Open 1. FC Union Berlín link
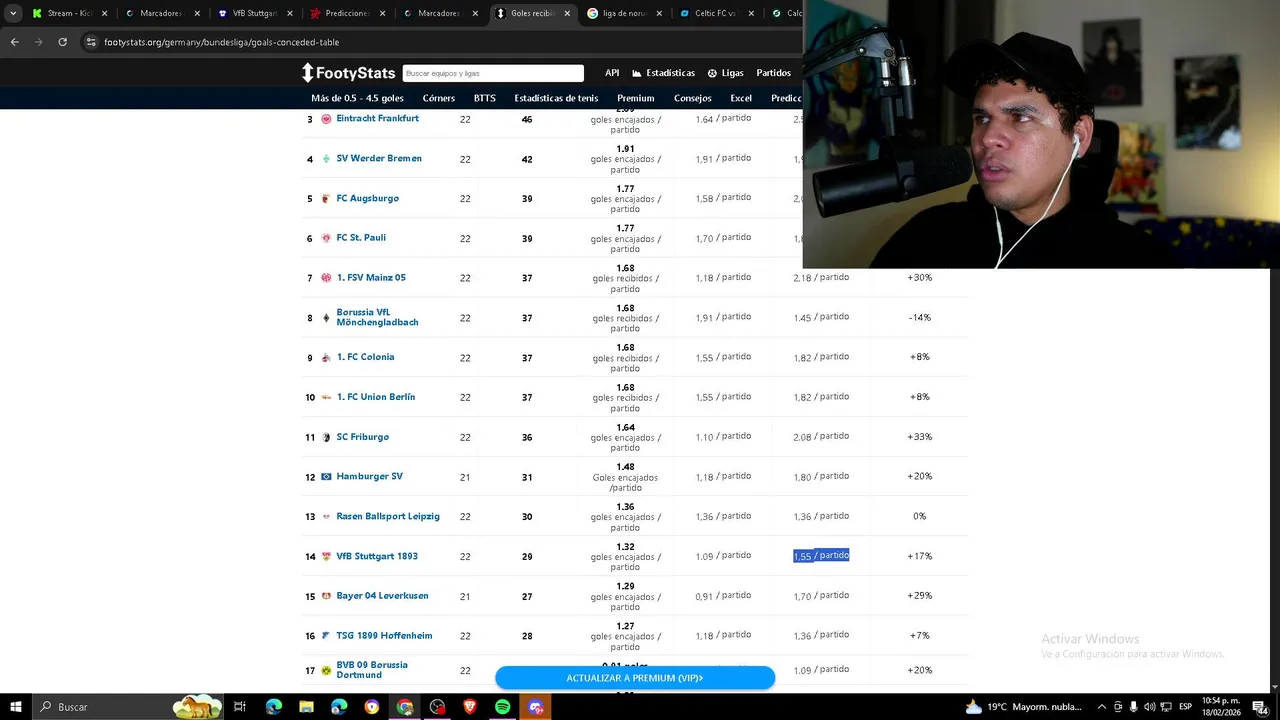The width and height of the screenshot is (1280, 720). pos(375,397)
